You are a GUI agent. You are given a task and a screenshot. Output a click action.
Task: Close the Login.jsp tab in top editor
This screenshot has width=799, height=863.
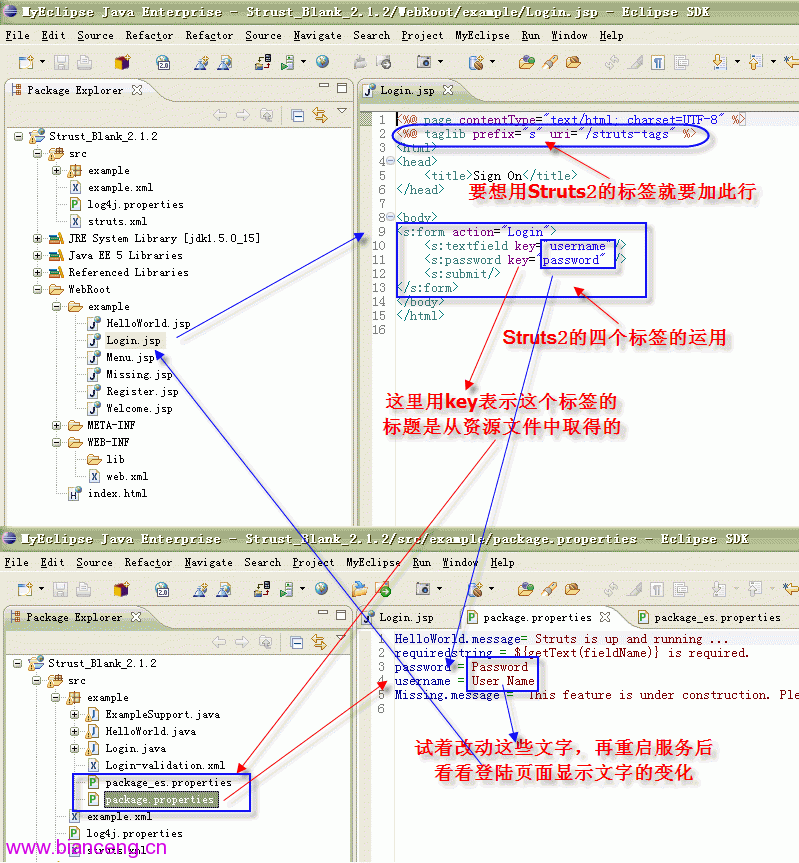[x=448, y=90]
